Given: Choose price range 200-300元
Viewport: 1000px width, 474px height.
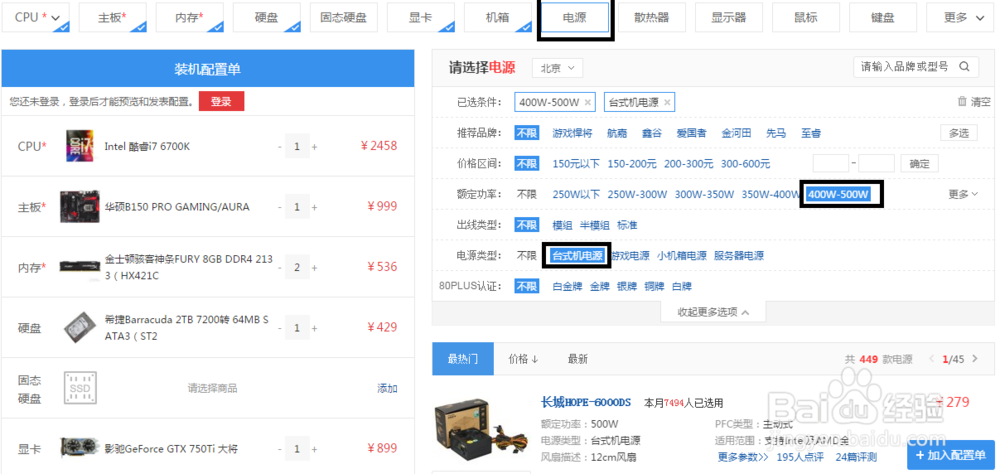Looking at the screenshot, I should coord(689,164).
